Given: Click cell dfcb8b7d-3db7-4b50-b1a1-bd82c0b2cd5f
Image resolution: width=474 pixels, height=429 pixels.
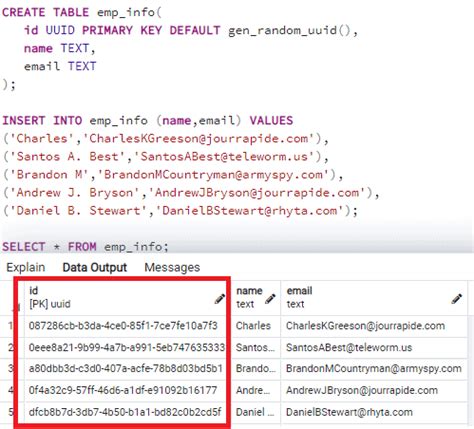Looking at the screenshot, I should coord(127,412).
